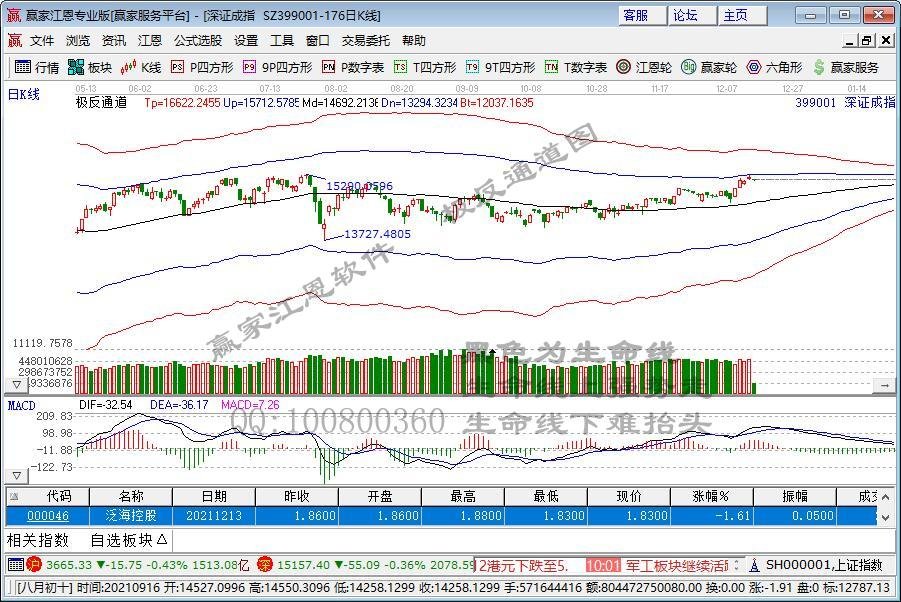Viewport: 901px width, 602px height.
Task: Open 赢家服务 from the toolbar
Action: [x=846, y=67]
